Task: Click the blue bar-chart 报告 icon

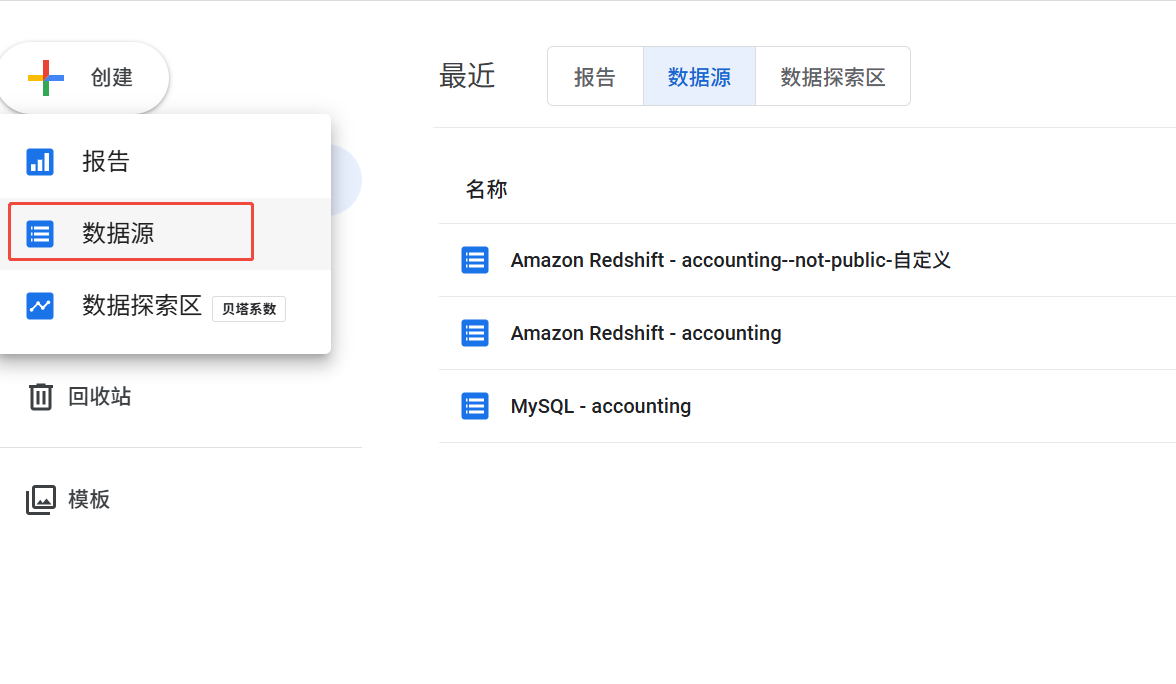Action: point(40,161)
